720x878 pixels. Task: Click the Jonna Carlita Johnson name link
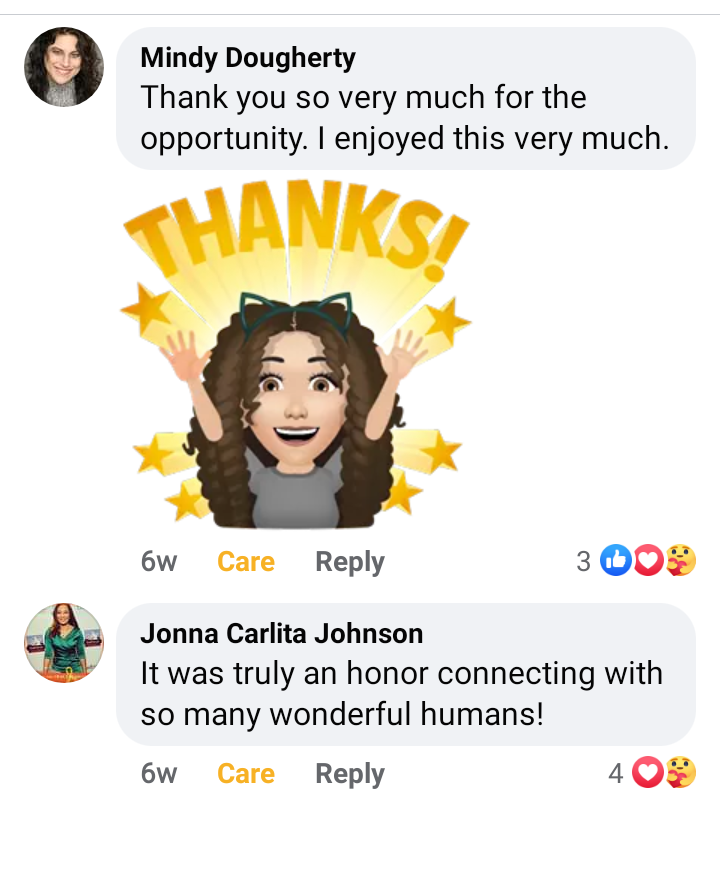(282, 634)
